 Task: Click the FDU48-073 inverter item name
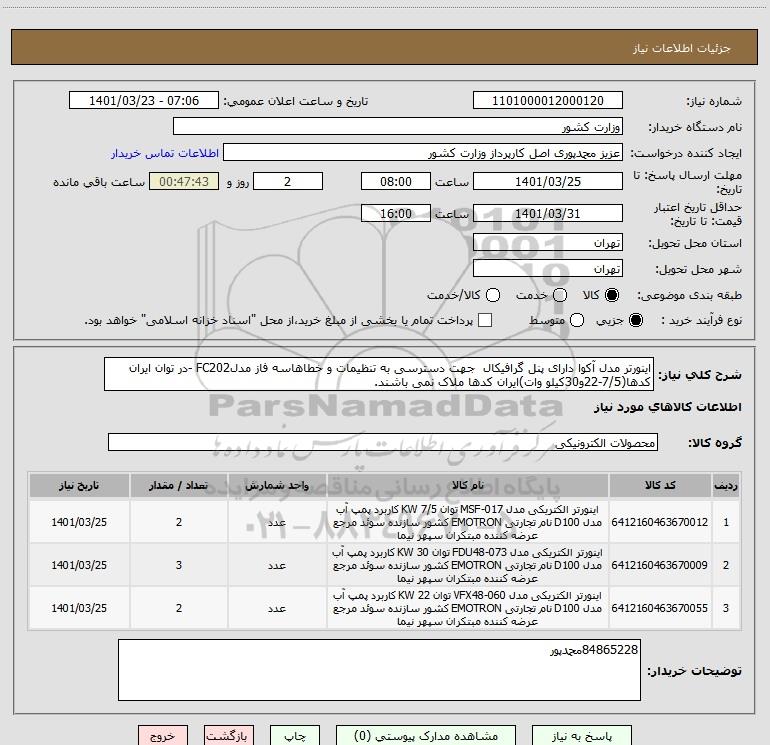[x=468, y=565]
